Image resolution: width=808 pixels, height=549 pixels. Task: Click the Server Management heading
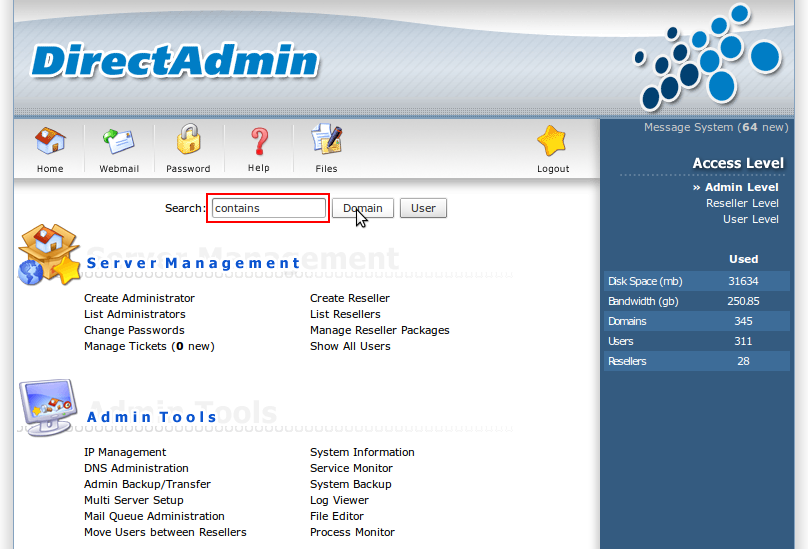[193, 263]
